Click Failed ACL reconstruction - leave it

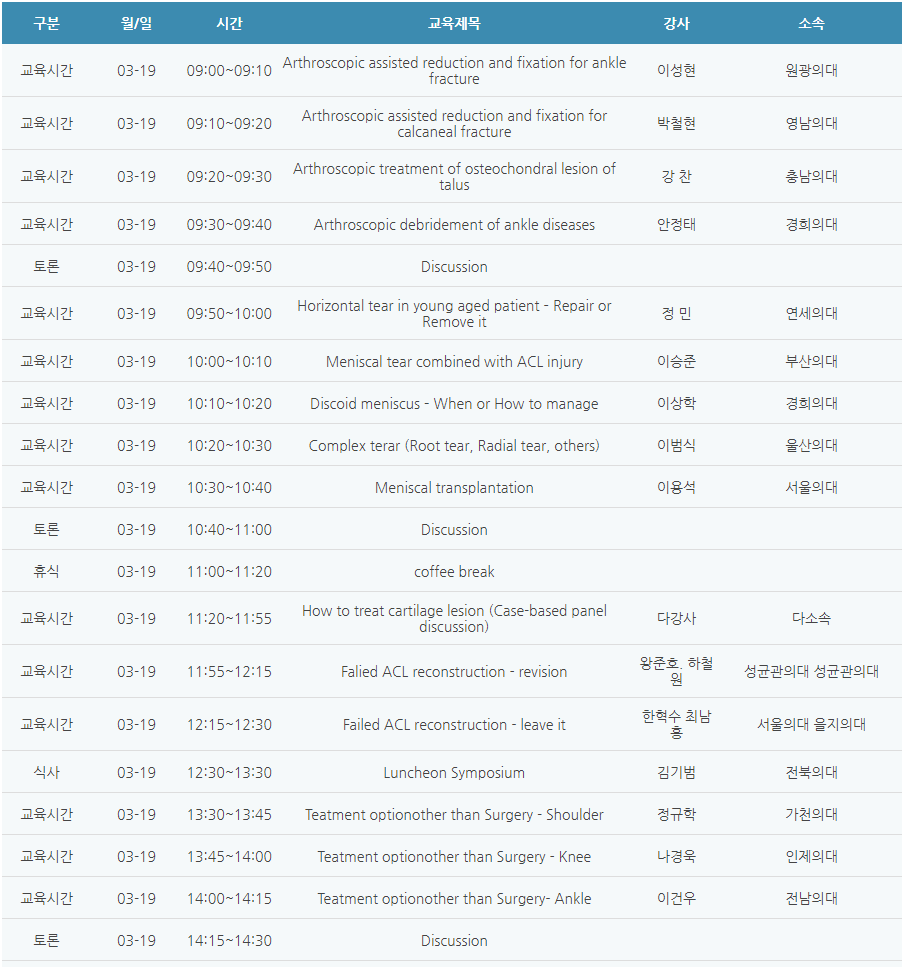[x=454, y=725]
